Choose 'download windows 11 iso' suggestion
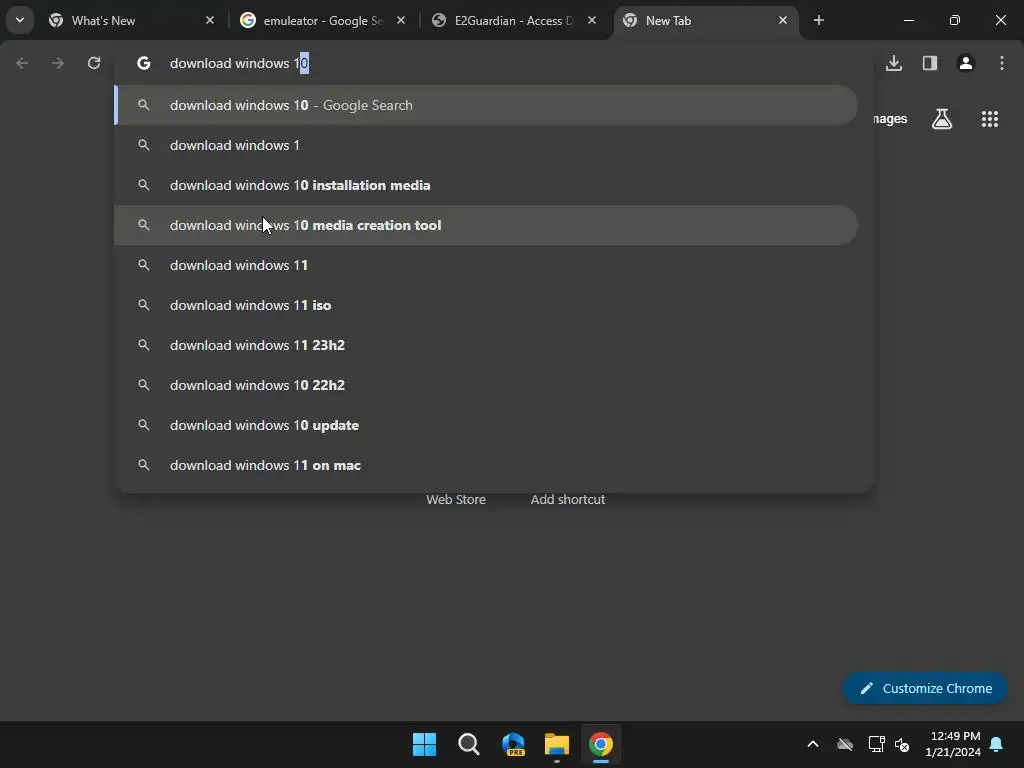 [486, 305]
